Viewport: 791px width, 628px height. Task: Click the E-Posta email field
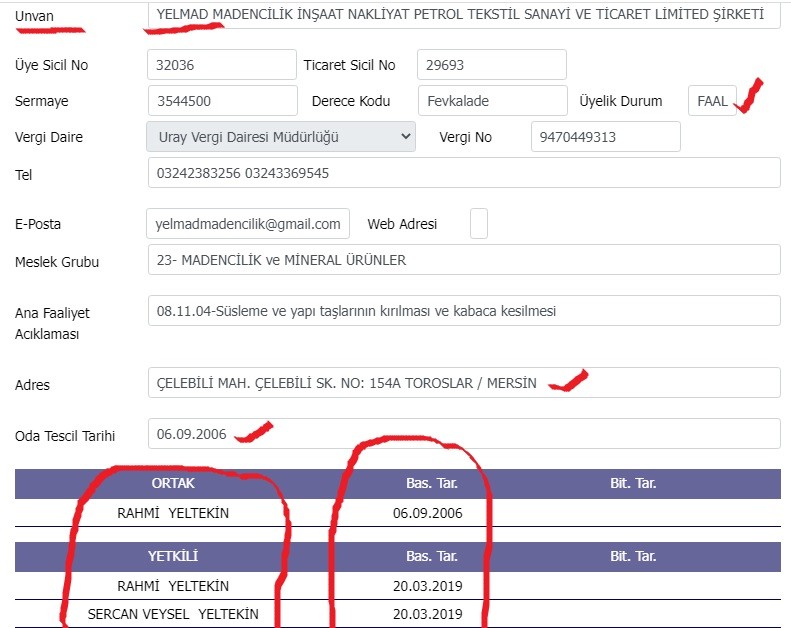[248, 223]
